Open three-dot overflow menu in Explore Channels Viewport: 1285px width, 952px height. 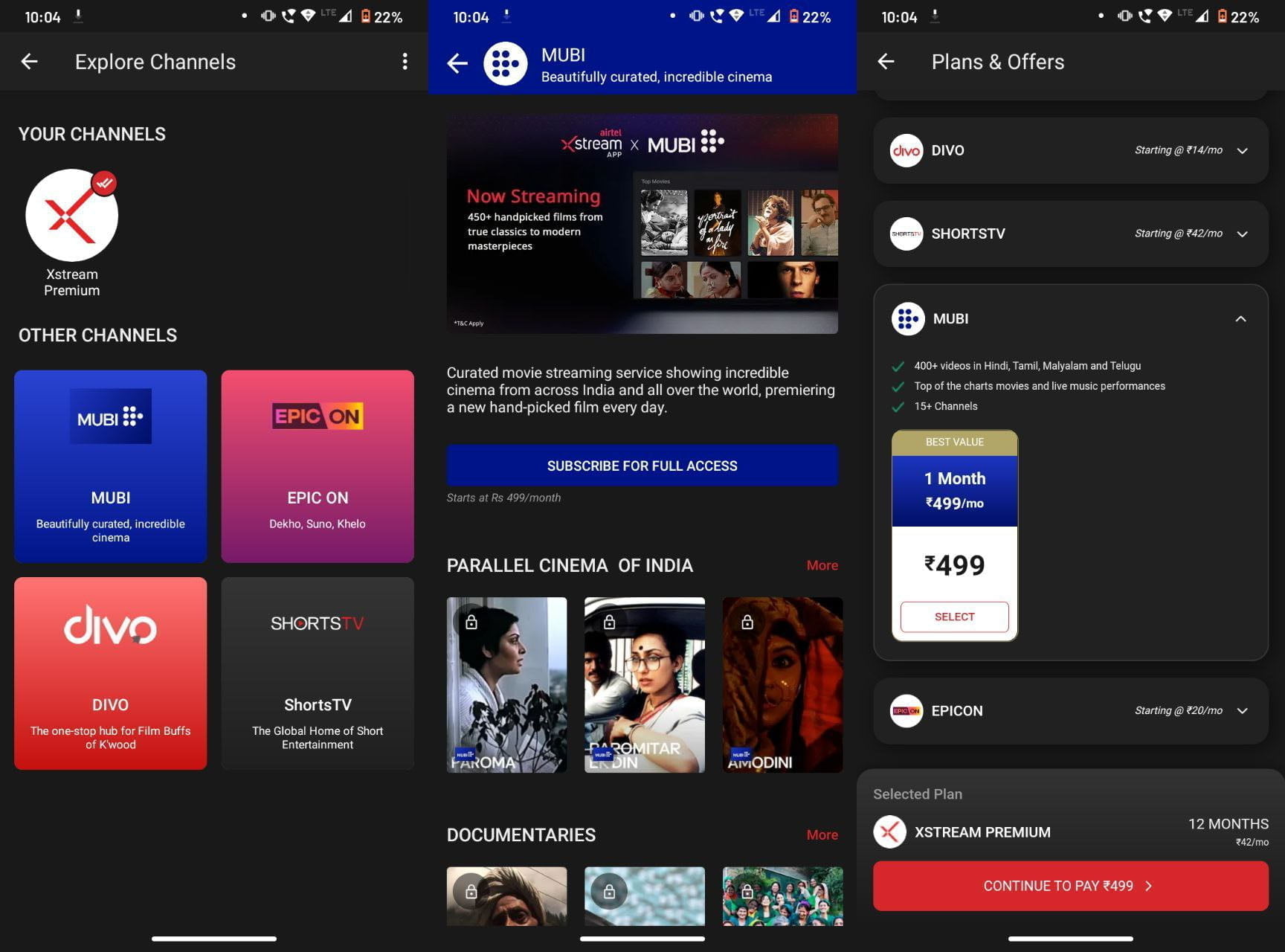point(405,62)
